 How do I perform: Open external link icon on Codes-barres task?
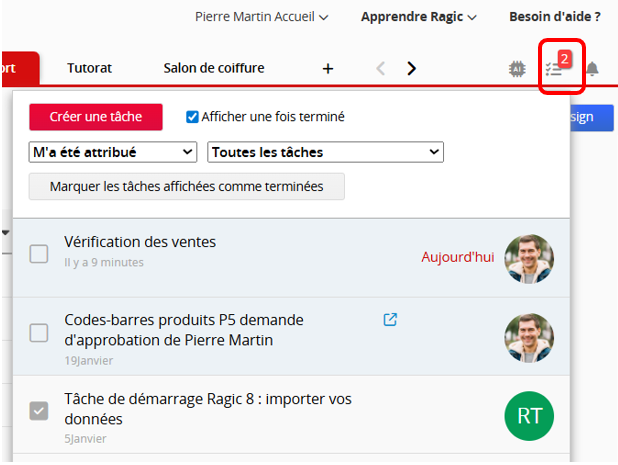pyautogui.click(x=391, y=320)
